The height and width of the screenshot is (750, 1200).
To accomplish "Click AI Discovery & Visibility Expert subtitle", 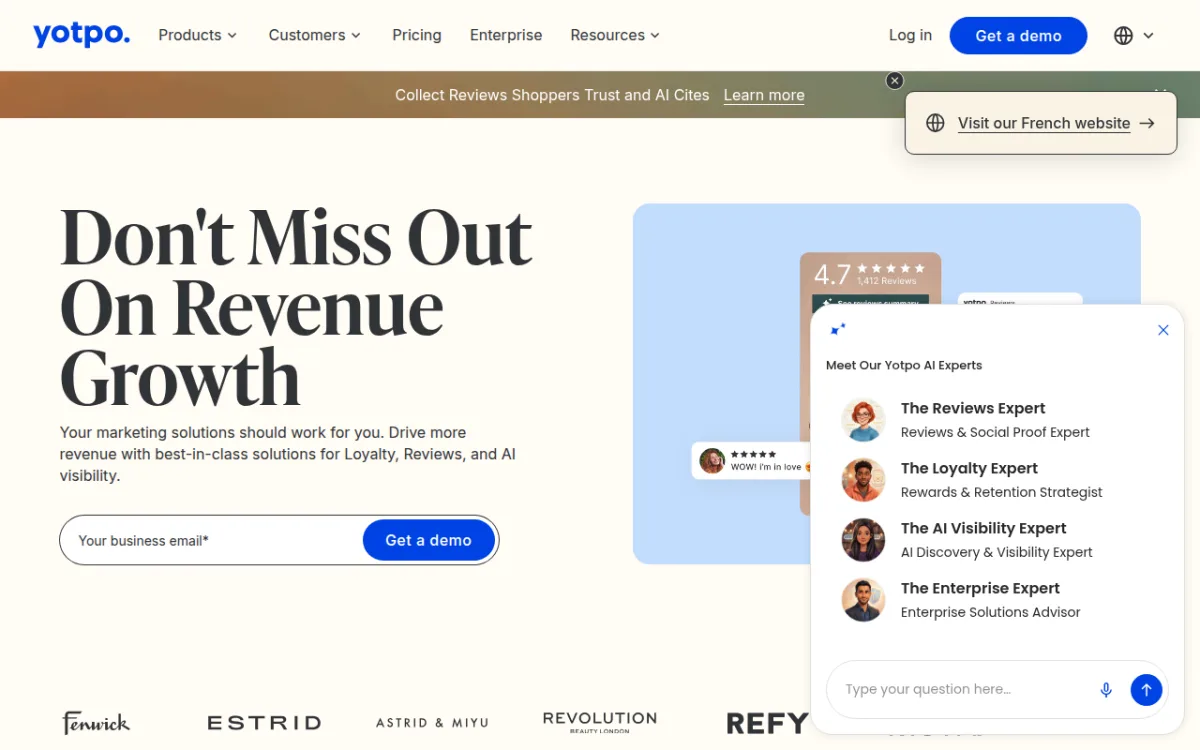I will 996,552.
